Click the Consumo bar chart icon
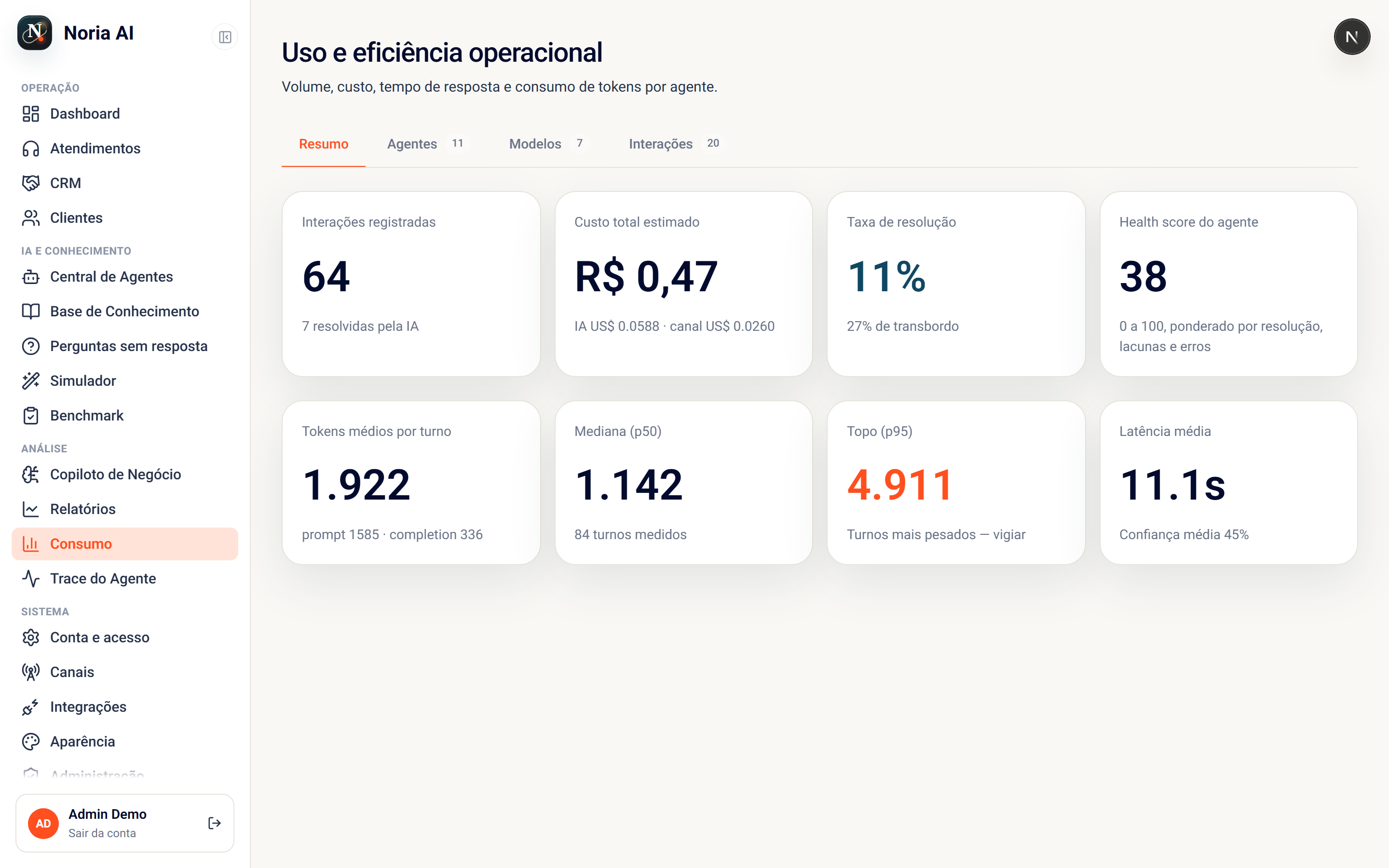This screenshot has width=1389, height=868. [x=31, y=543]
